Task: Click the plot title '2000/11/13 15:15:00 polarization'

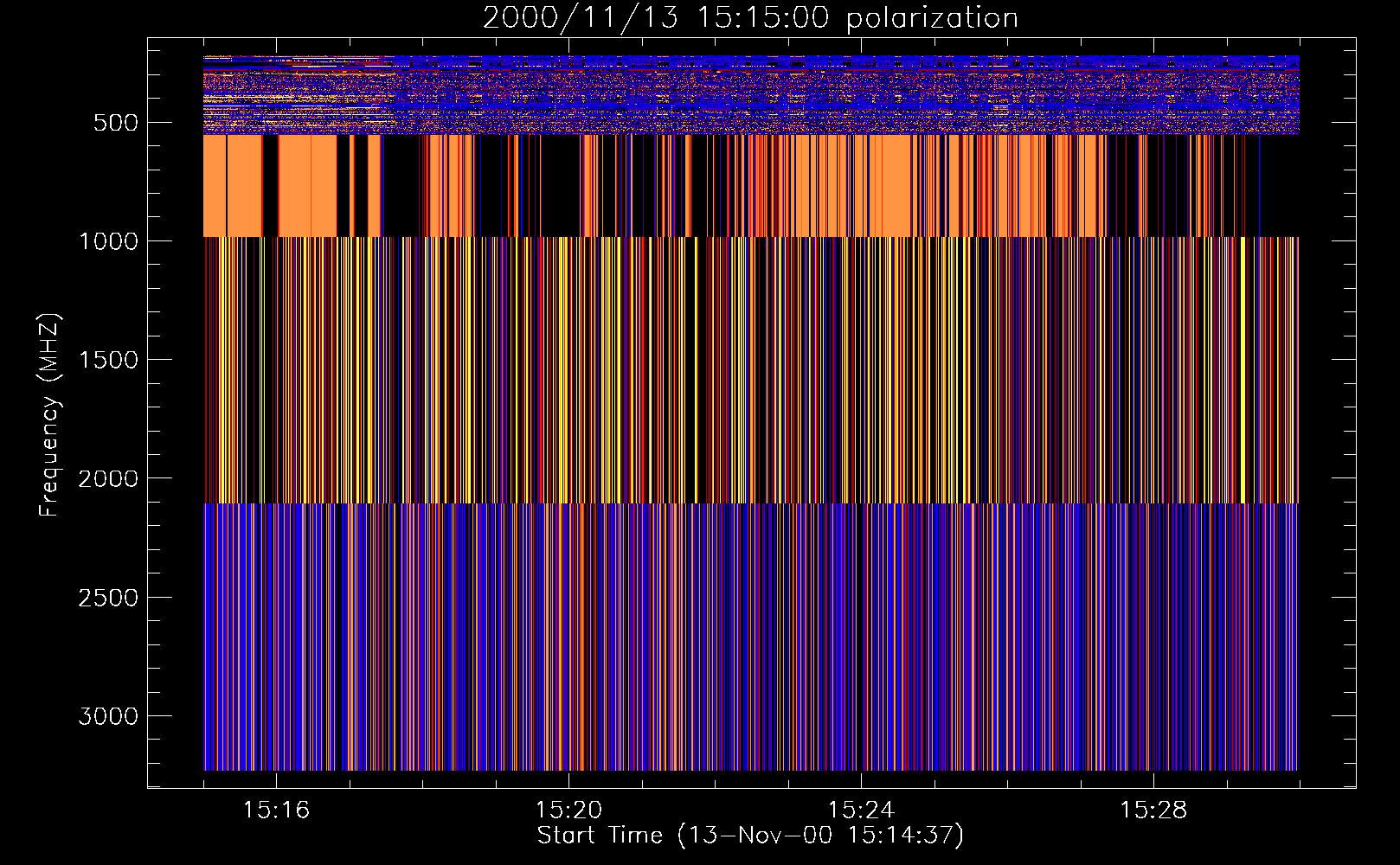Action: pos(750,18)
